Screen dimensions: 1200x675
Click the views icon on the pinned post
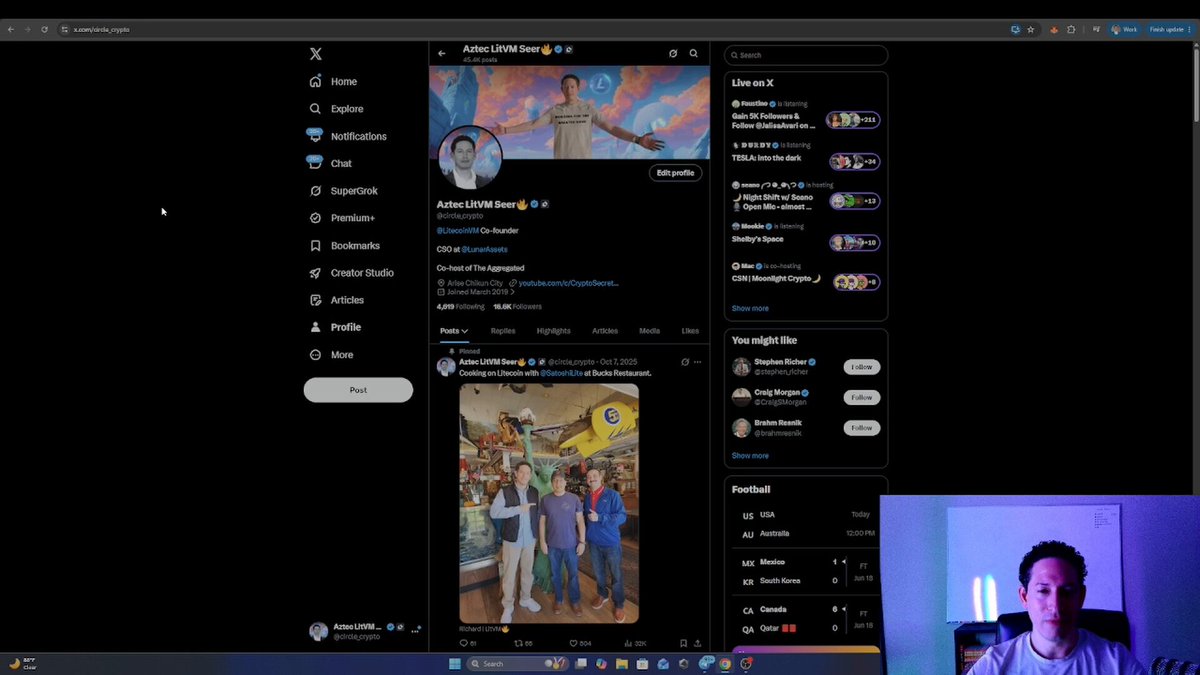(629, 644)
